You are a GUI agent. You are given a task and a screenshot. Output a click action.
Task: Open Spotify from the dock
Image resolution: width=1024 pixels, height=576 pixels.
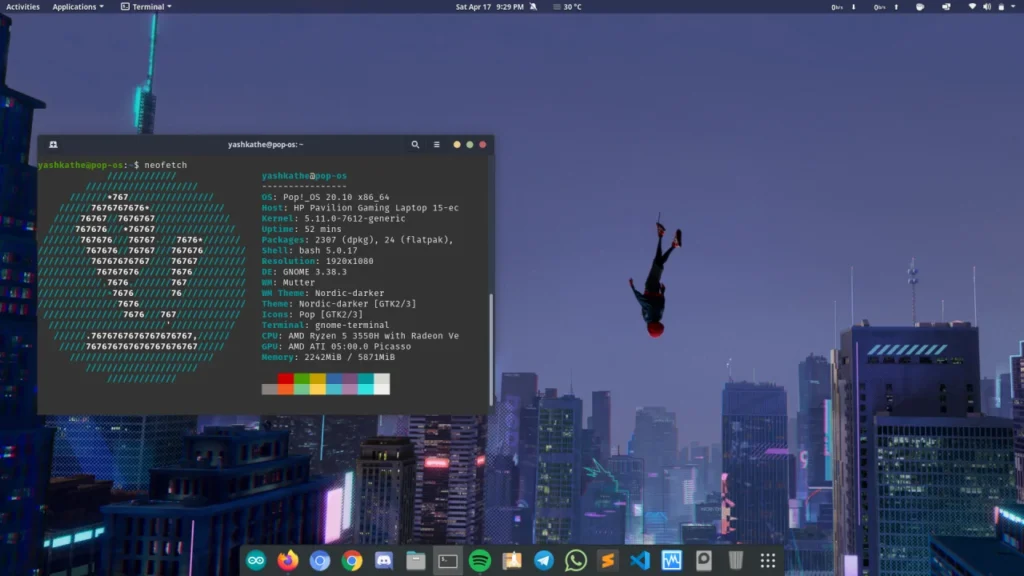pos(480,560)
